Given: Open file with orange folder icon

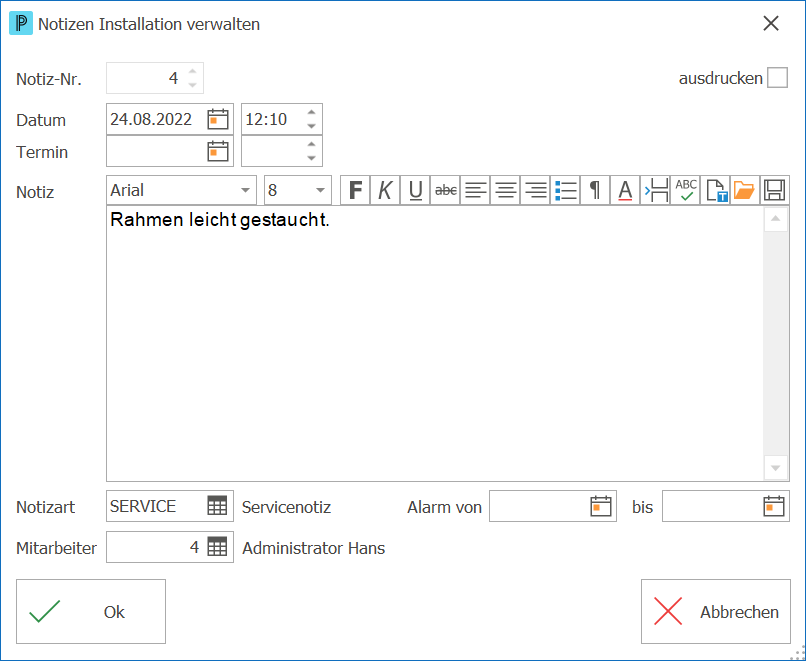Looking at the screenshot, I should point(745,190).
